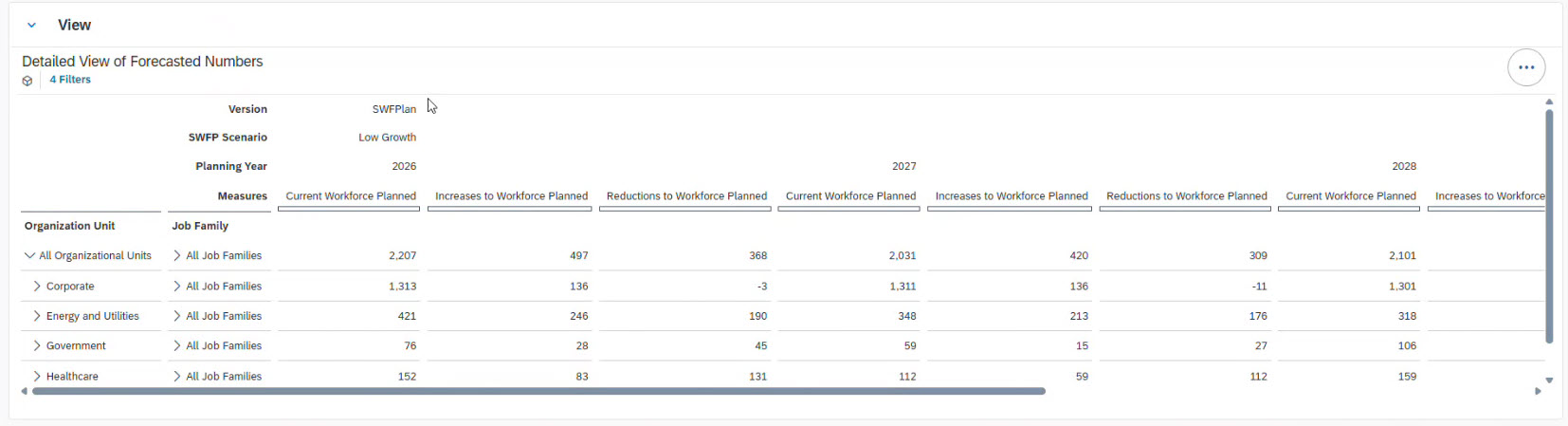
Task: Expand the Energy and Utilities row
Action: pyautogui.click(x=37, y=316)
